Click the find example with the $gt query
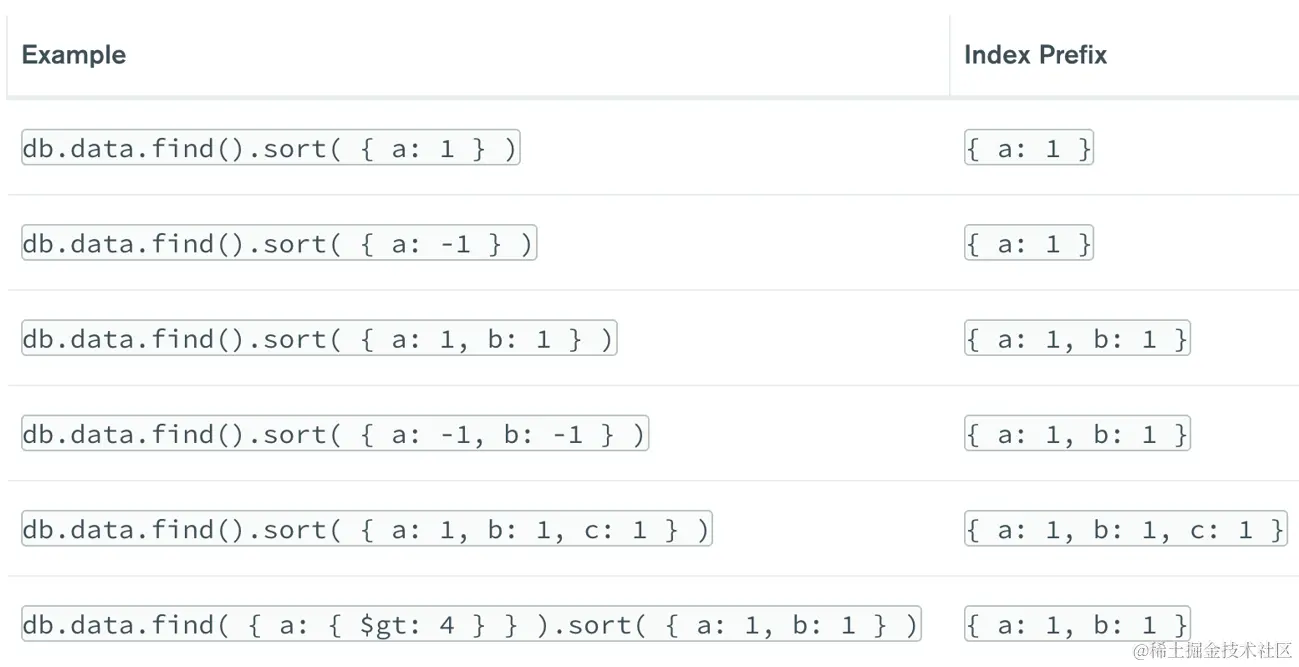The width and height of the screenshot is (1299, 667). coord(470,625)
